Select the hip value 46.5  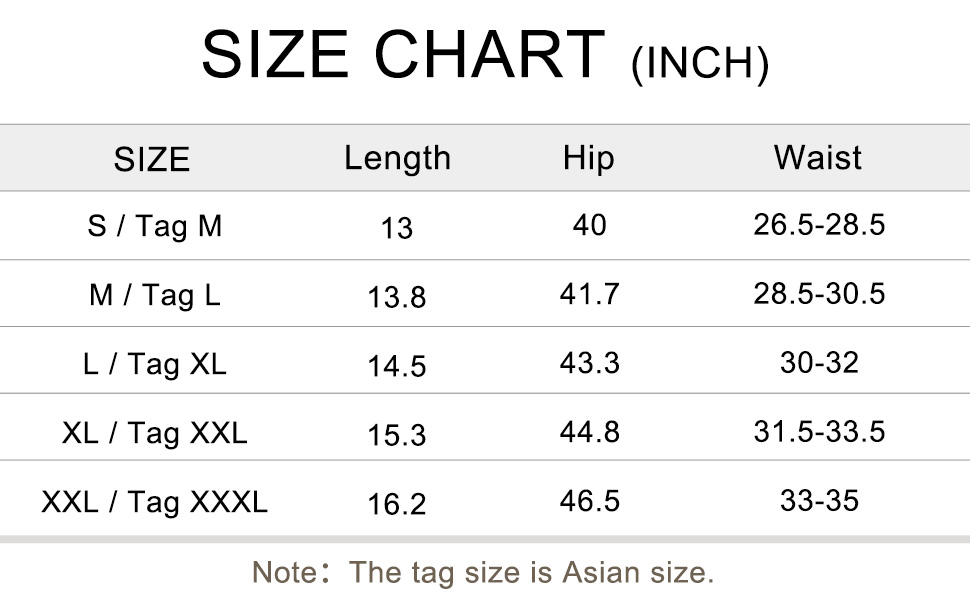589,500
